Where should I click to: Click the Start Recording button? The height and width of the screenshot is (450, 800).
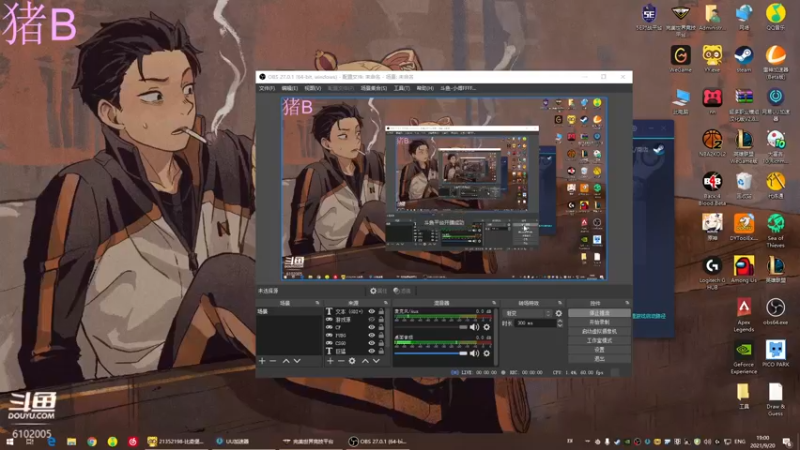coord(599,322)
